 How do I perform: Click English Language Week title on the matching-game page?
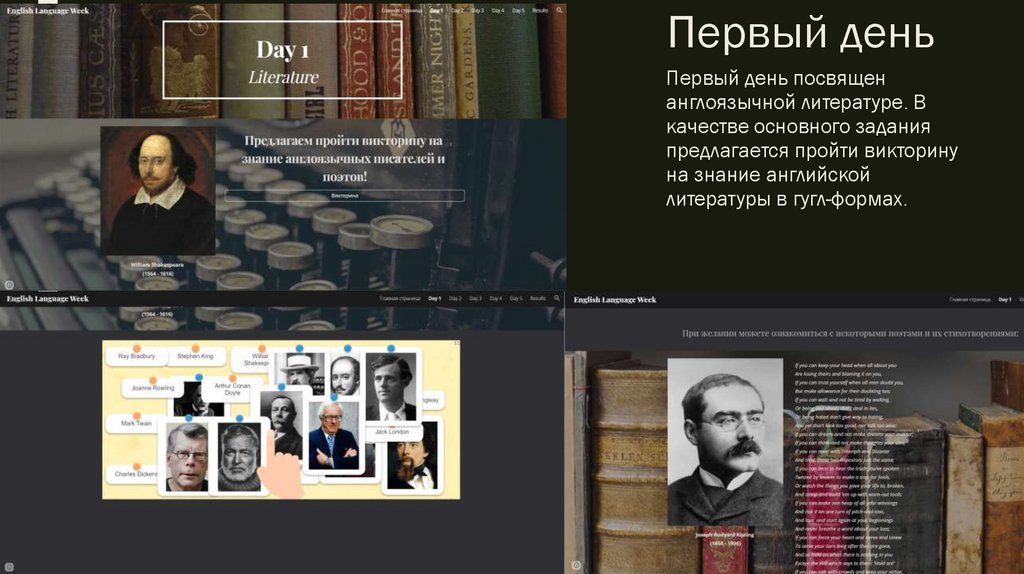click(48, 298)
